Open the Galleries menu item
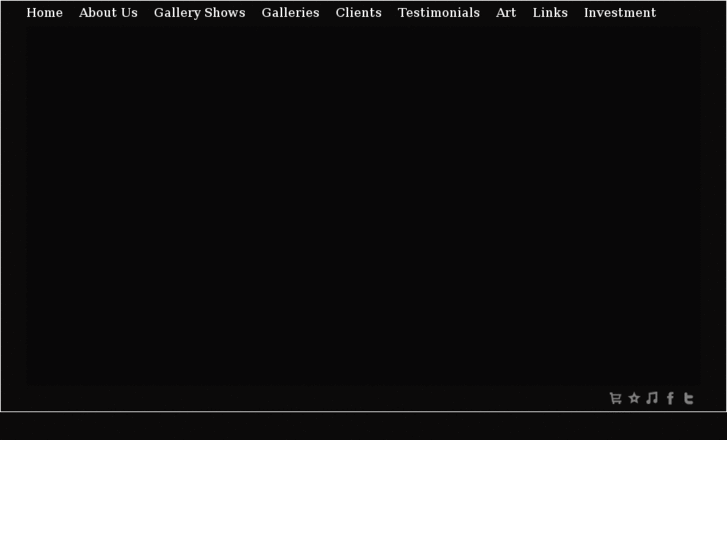Screen dimensions: 727x545 click(x=290, y=13)
